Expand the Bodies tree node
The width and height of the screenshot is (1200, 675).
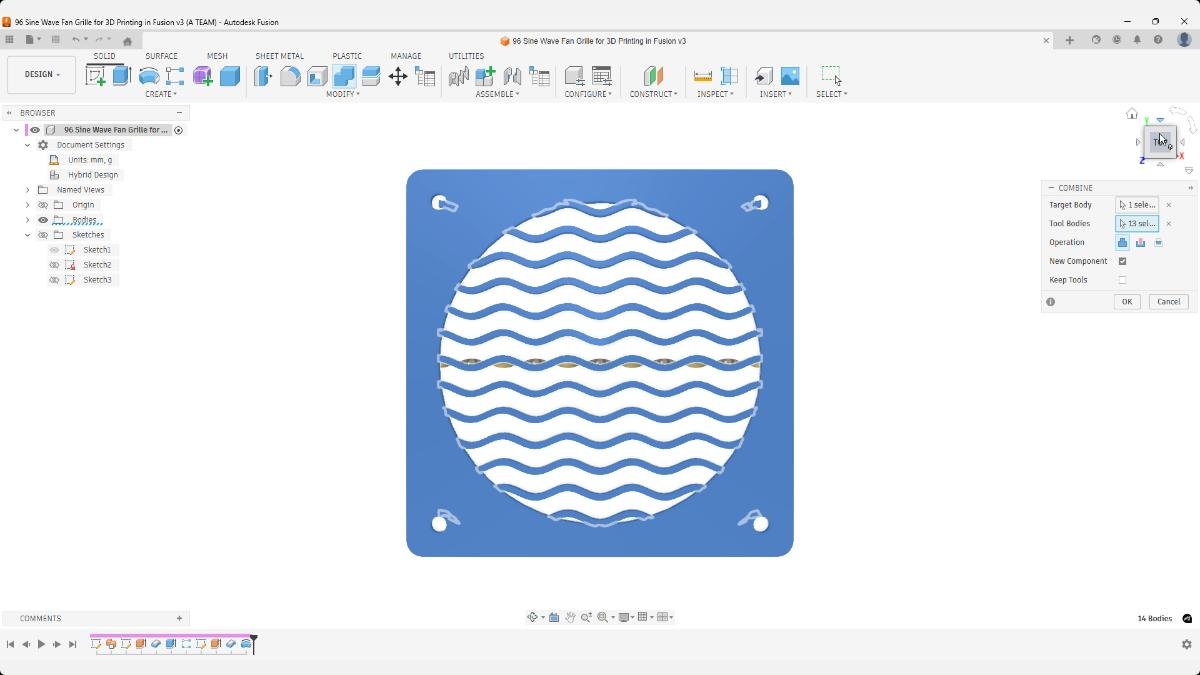point(28,220)
